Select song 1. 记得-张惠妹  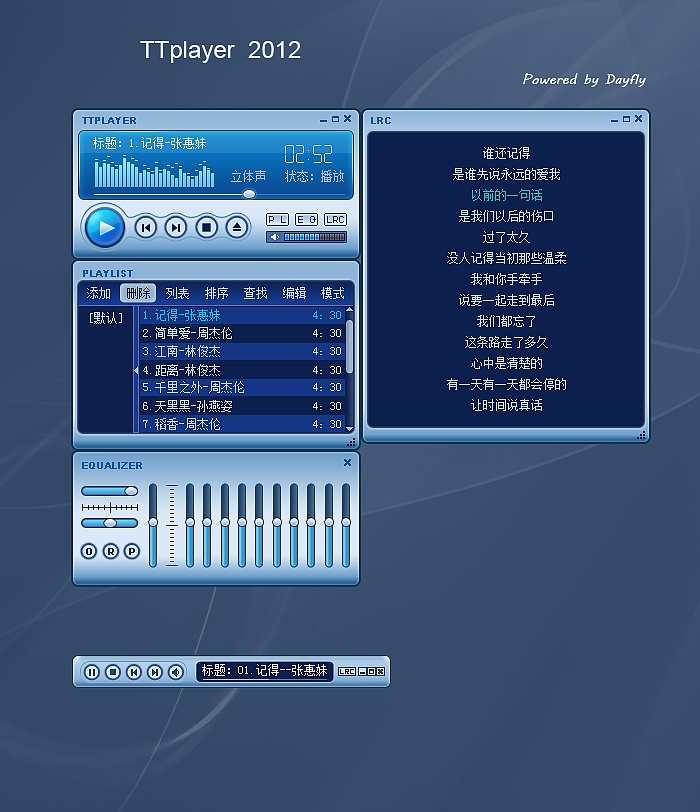(242, 315)
